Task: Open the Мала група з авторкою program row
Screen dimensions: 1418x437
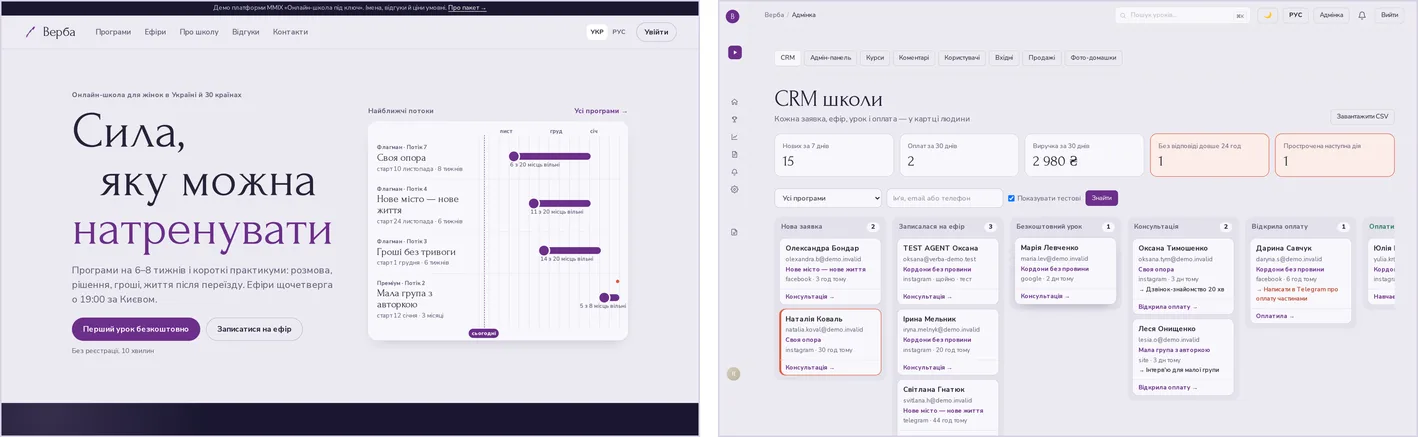Action: tap(497, 300)
